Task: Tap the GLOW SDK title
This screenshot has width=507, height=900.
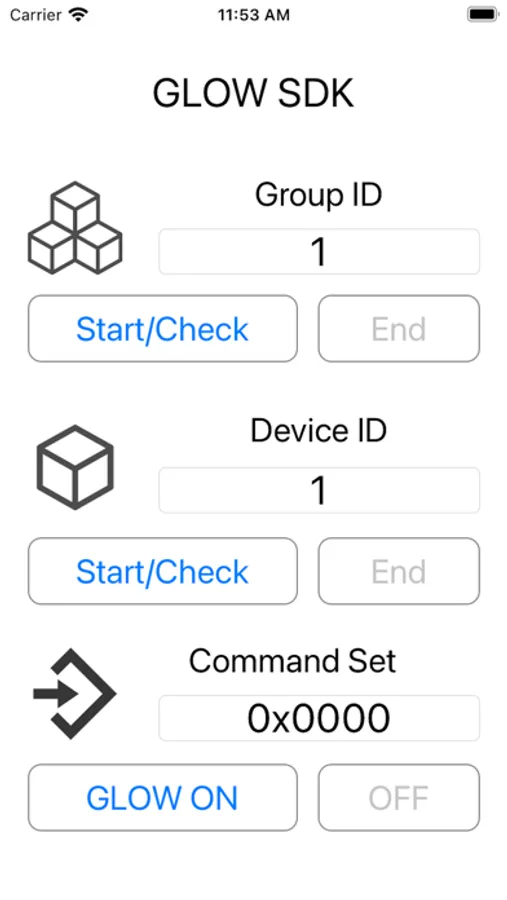Action: coord(253,93)
